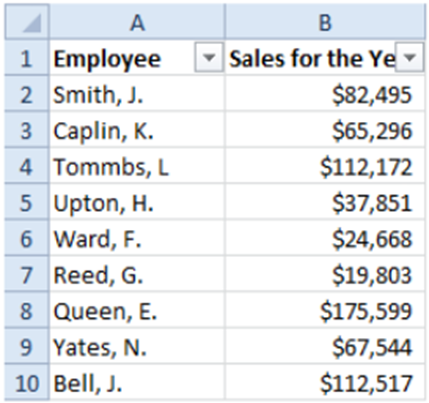The image size is (429, 403).
Task: Select row 4 header
Action: 27,166
